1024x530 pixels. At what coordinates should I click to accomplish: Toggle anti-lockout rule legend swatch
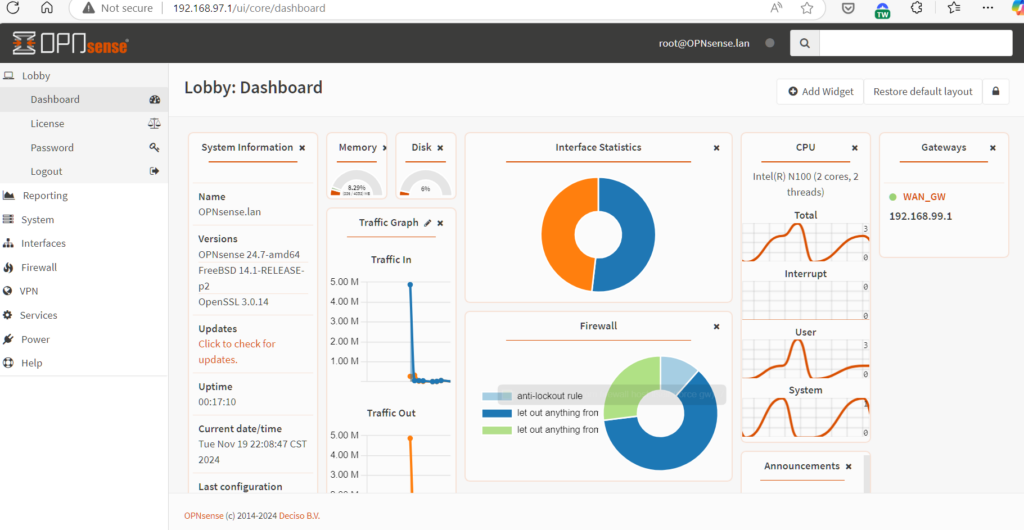(496, 396)
